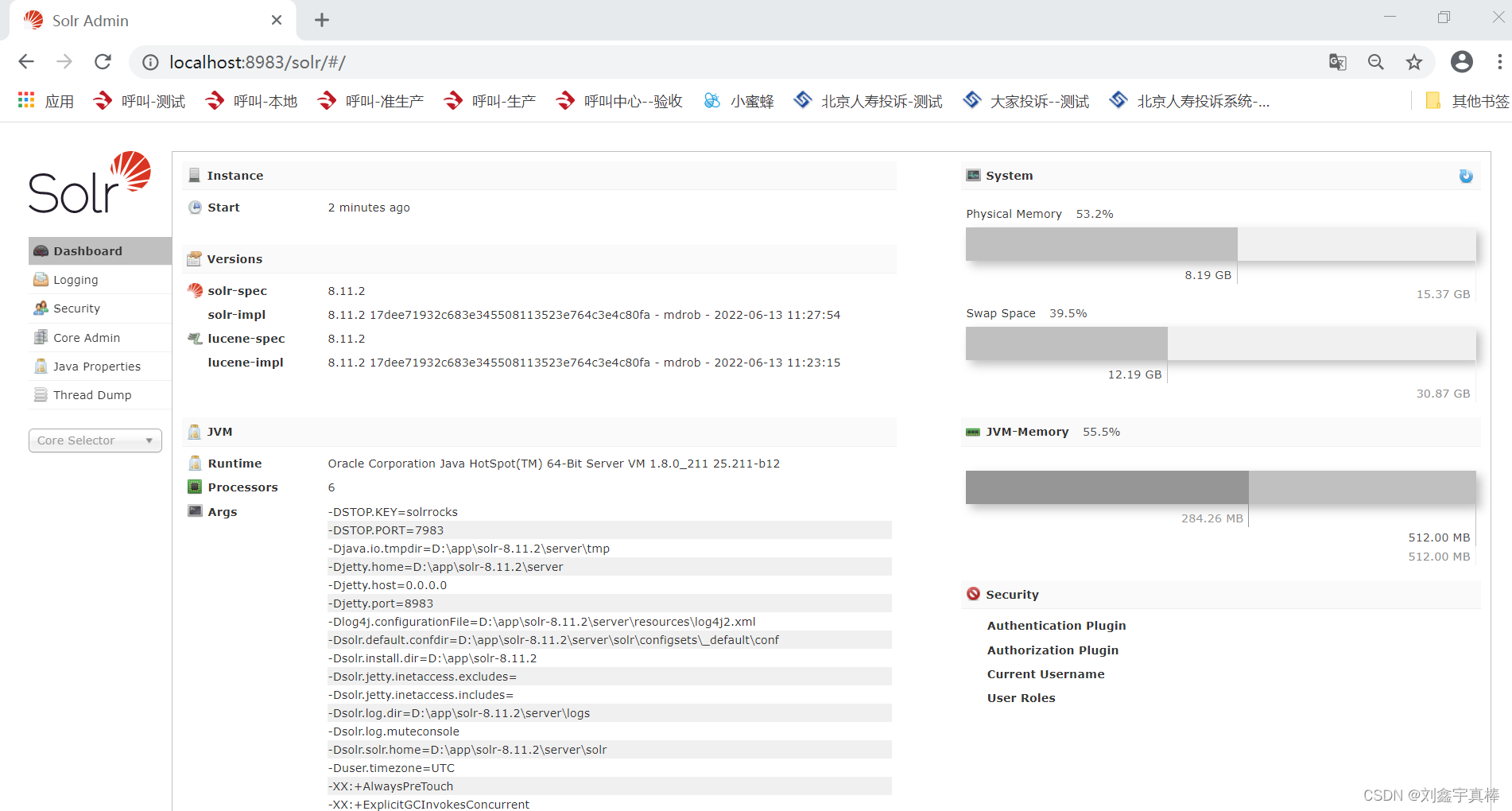Click the Processors chip icon

pos(195,487)
